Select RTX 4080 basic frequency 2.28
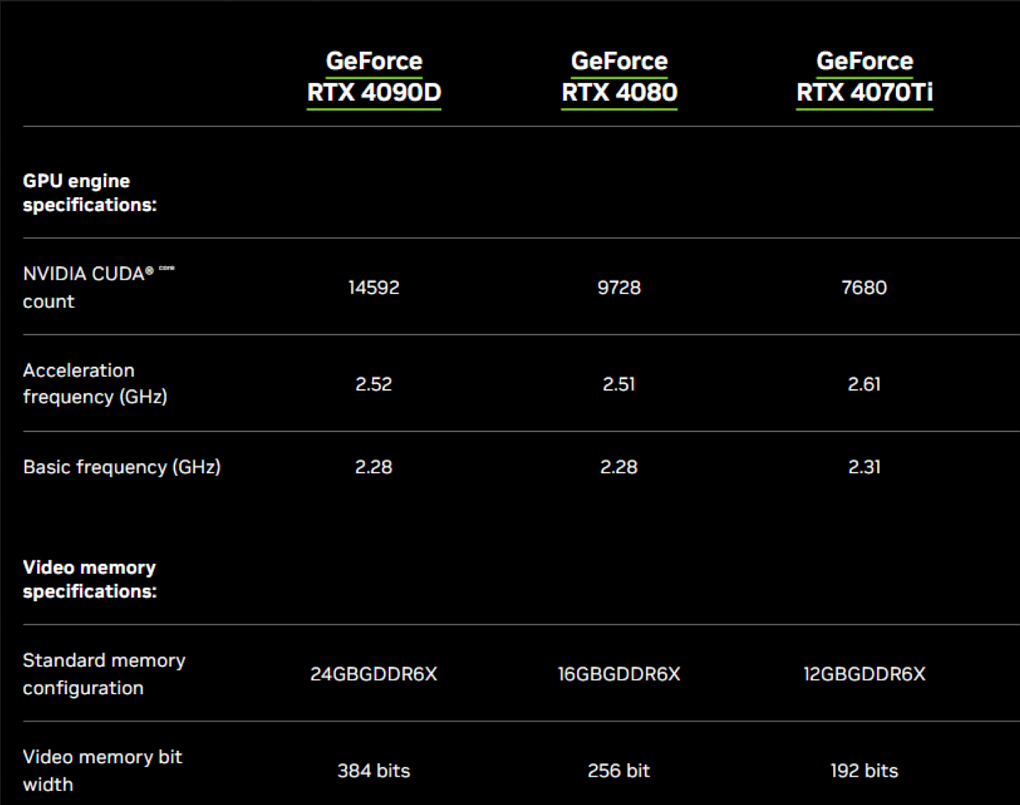The height and width of the screenshot is (805, 1020). click(619, 467)
